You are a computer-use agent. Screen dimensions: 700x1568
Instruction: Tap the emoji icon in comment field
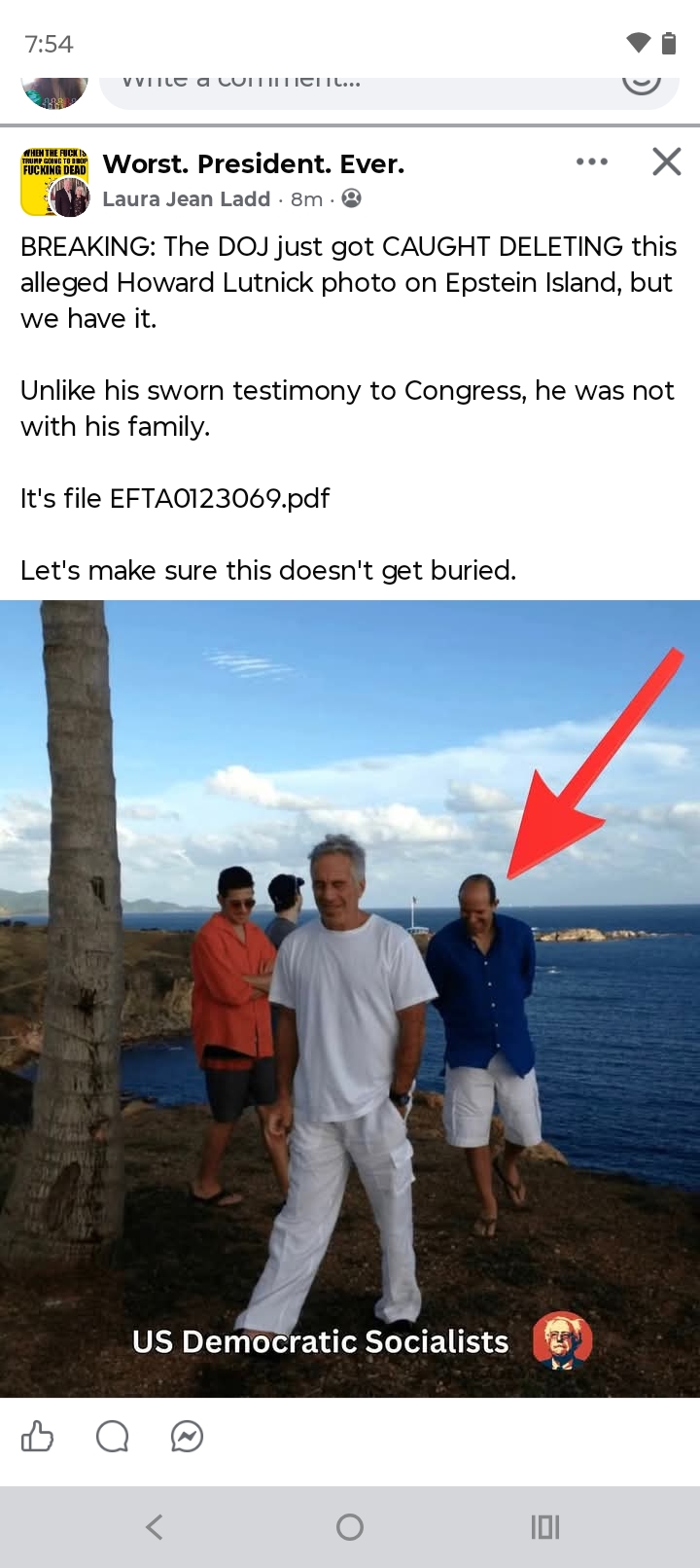pos(641,82)
